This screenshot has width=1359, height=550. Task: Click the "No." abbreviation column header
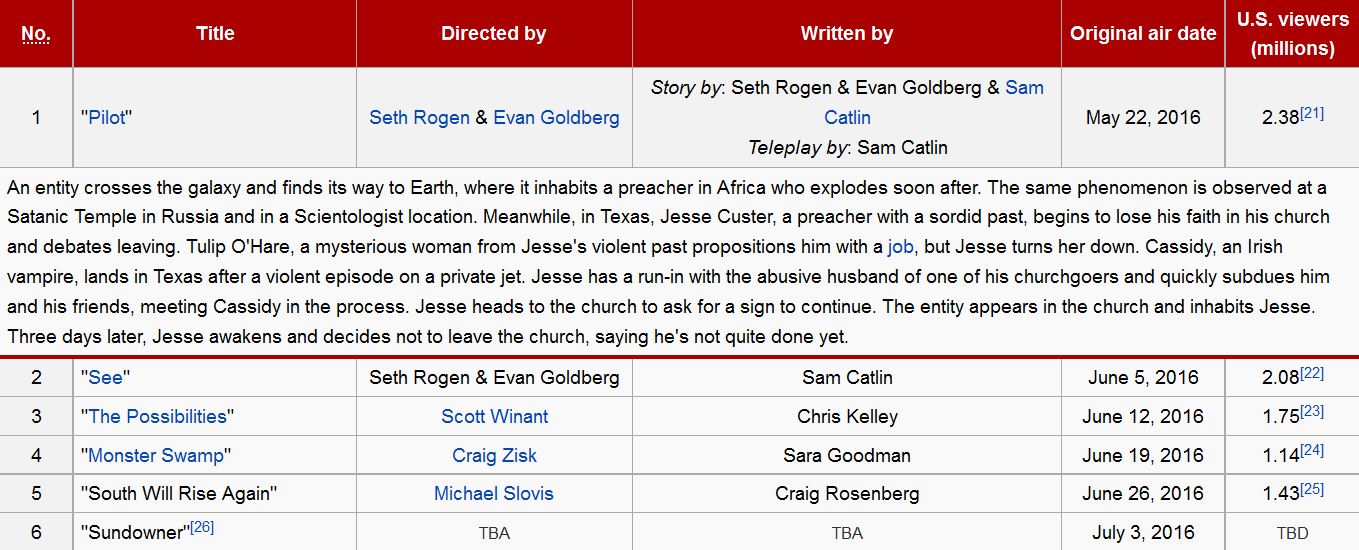36,34
